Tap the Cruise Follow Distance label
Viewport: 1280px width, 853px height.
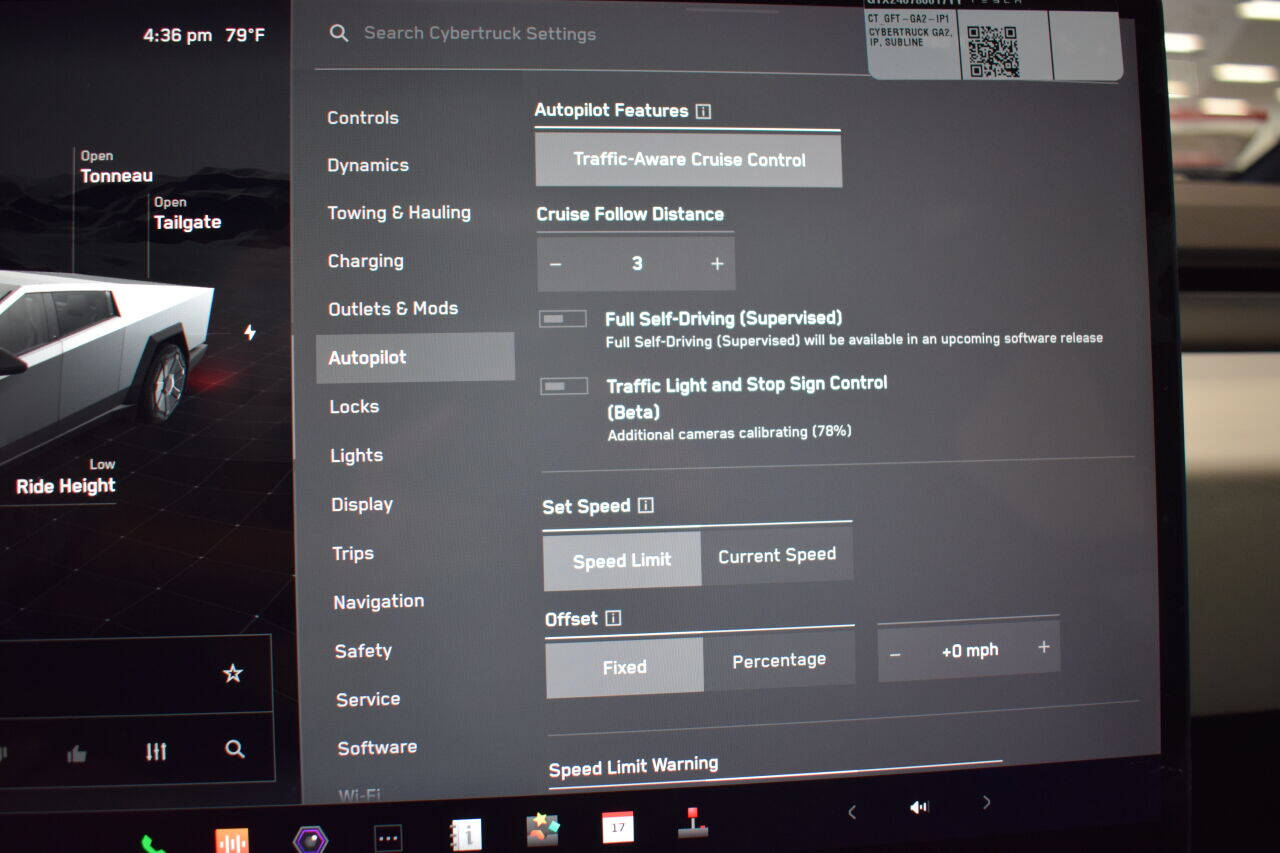630,214
